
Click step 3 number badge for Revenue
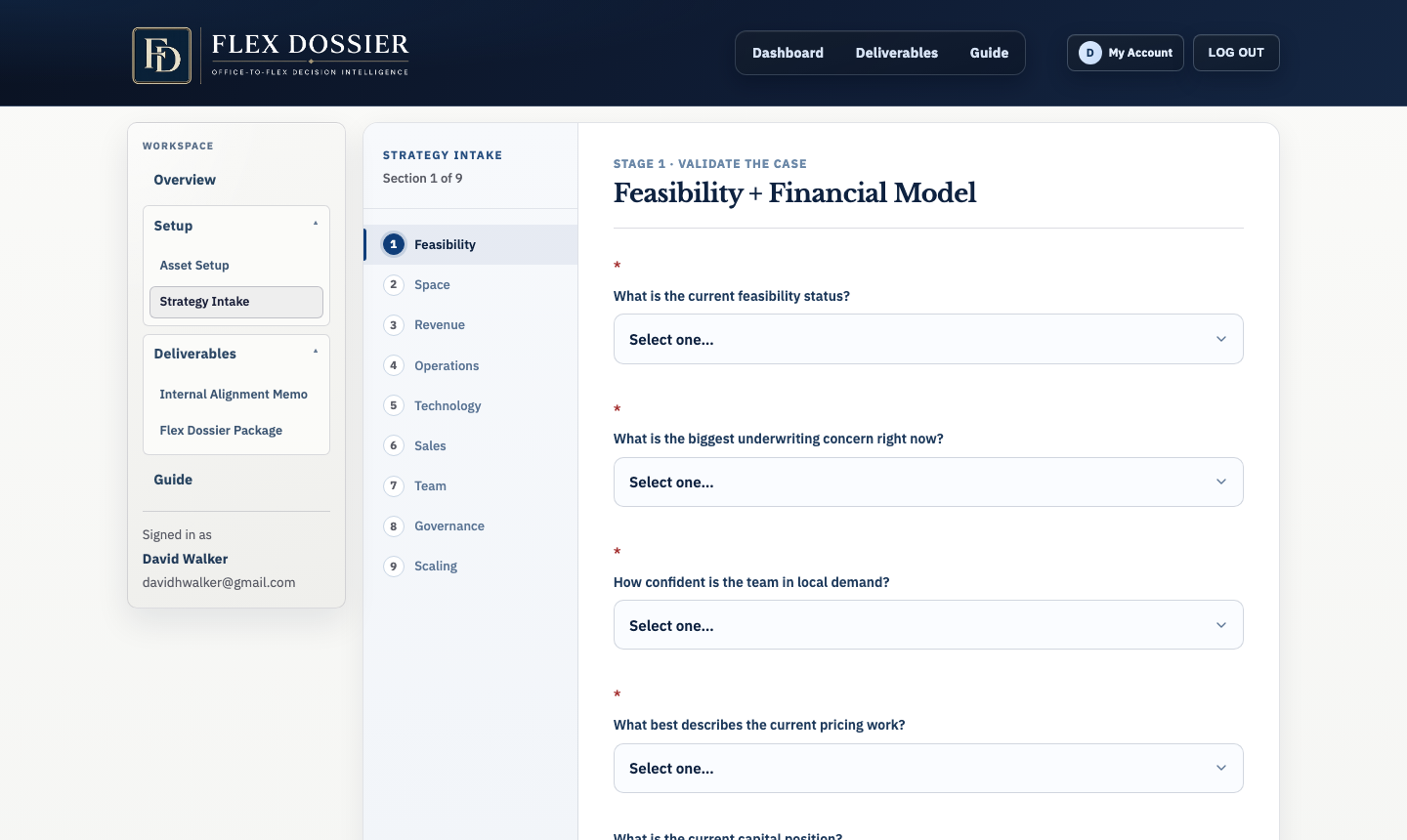(394, 325)
